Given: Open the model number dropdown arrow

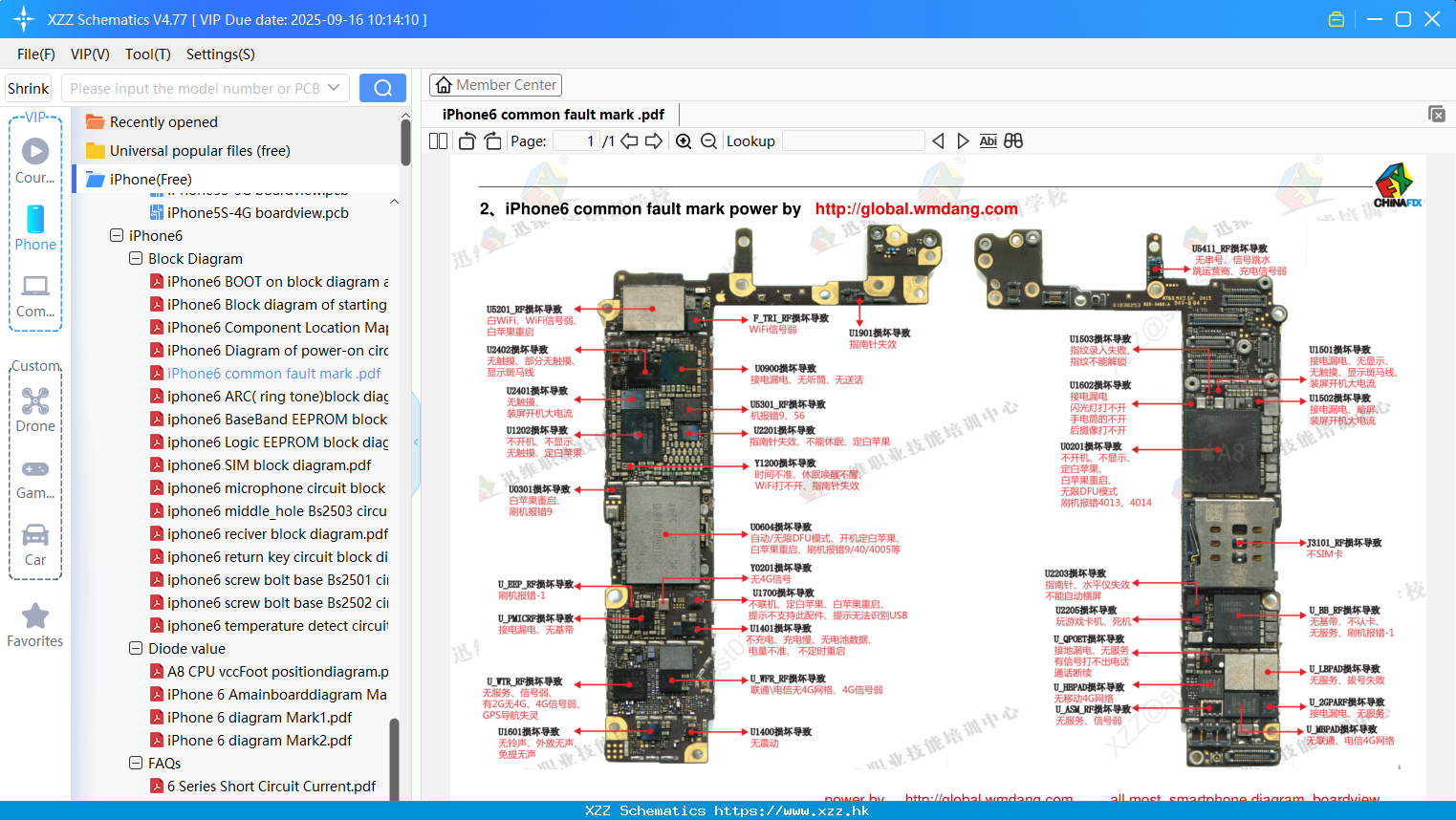Looking at the screenshot, I should pos(334,88).
